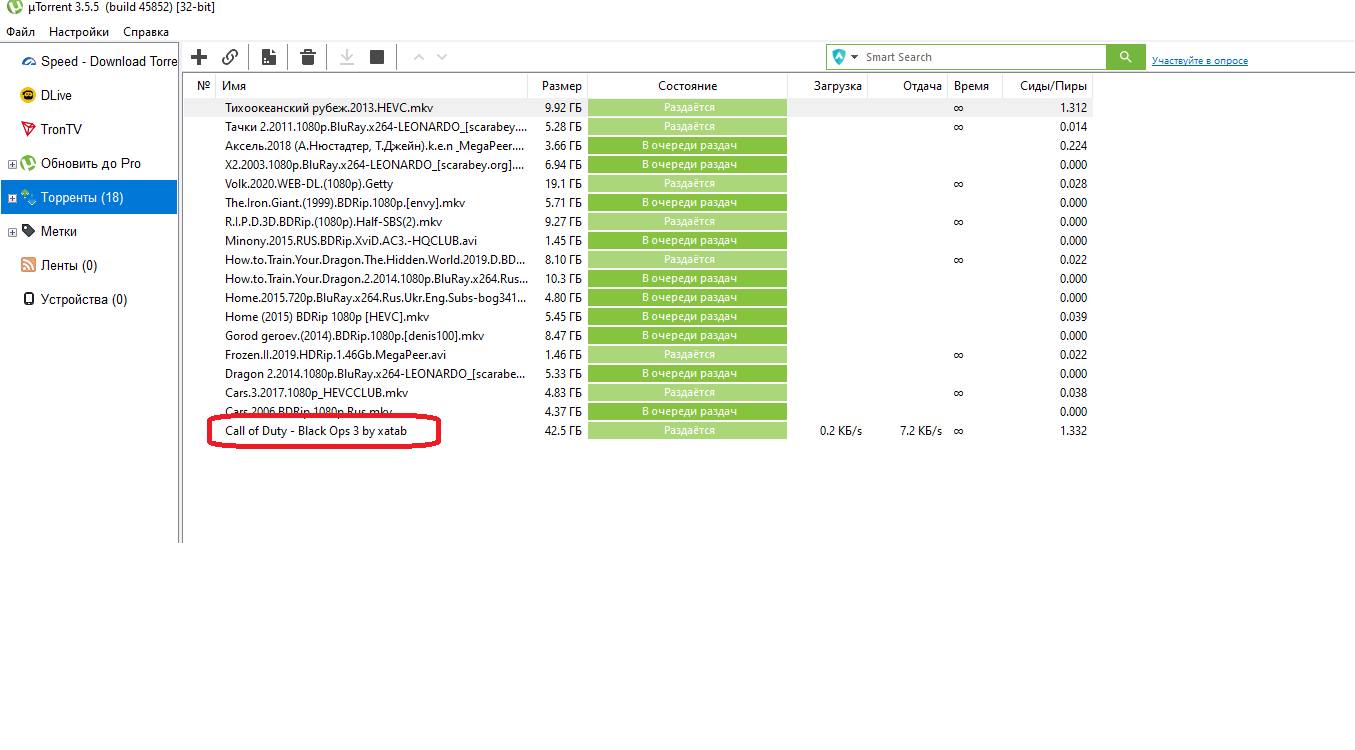Click the 1.332 seeds/peers ratio value
Image resolution: width=1355 pixels, height=750 pixels.
1073,430
